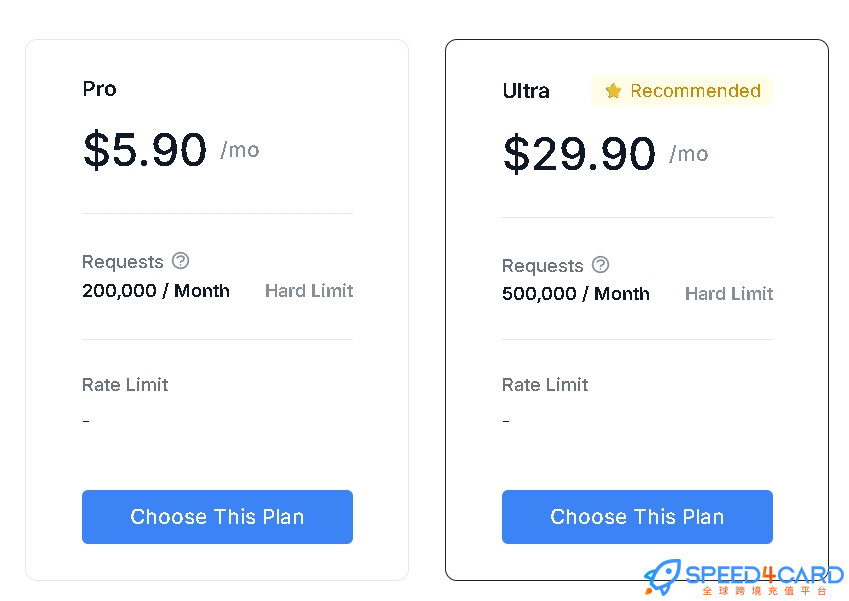
Task: Click Rate Limit label in Ultra card
Action: pyautogui.click(x=545, y=384)
